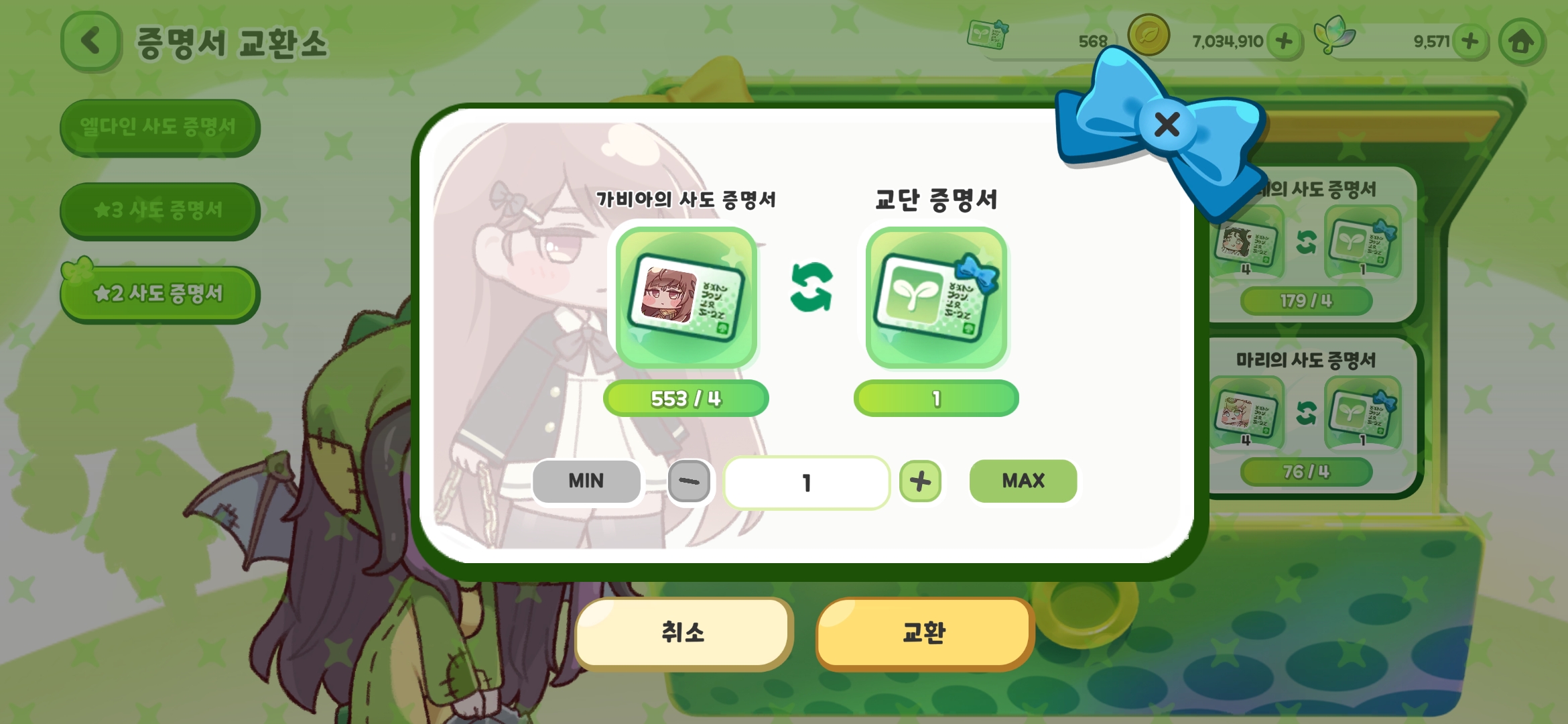Click the quantity input field
The height and width of the screenshot is (724, 1568).
click(x=807, y=483)
